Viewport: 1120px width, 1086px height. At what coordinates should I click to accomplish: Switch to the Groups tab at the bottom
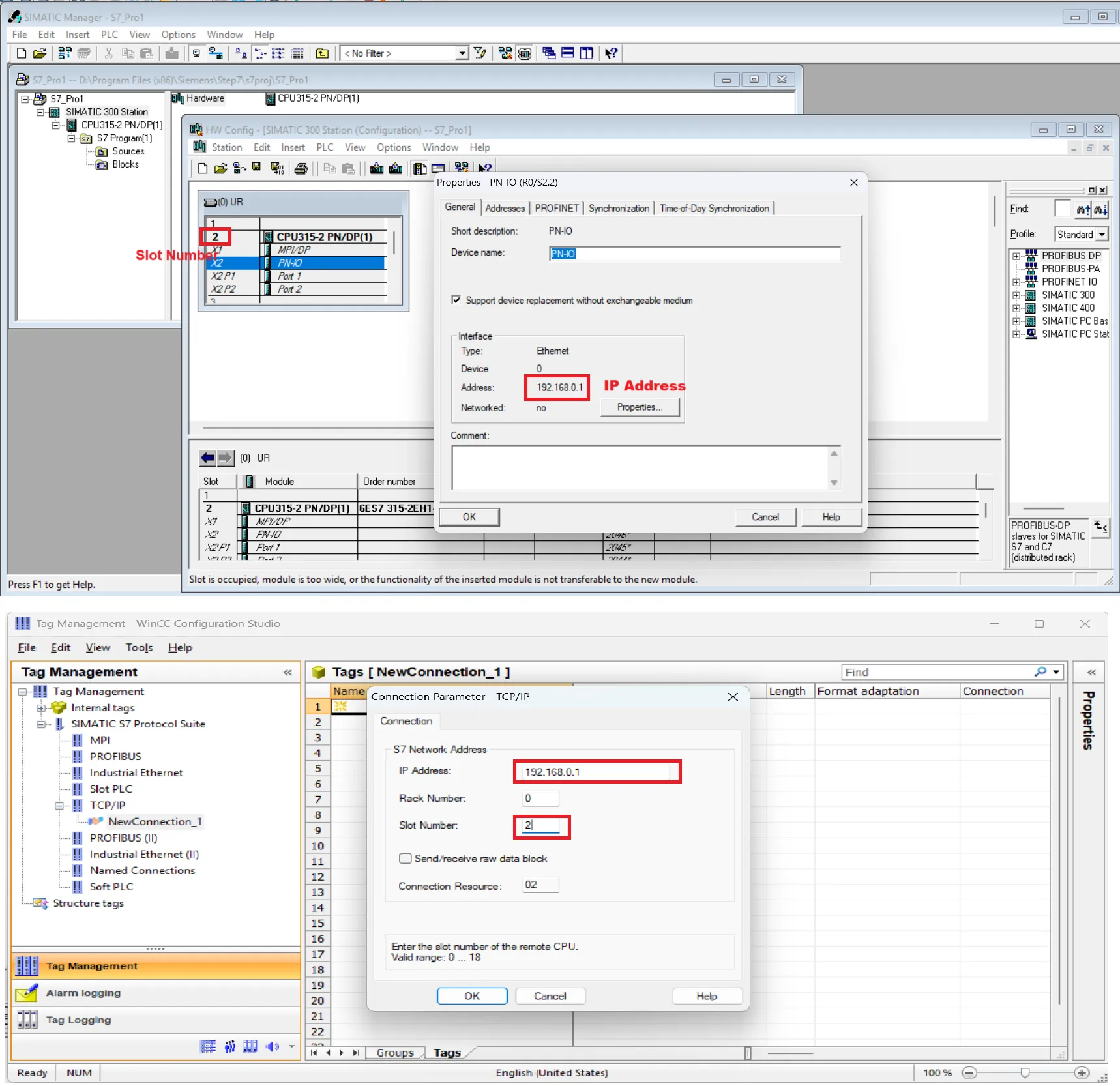[395, 1053]
